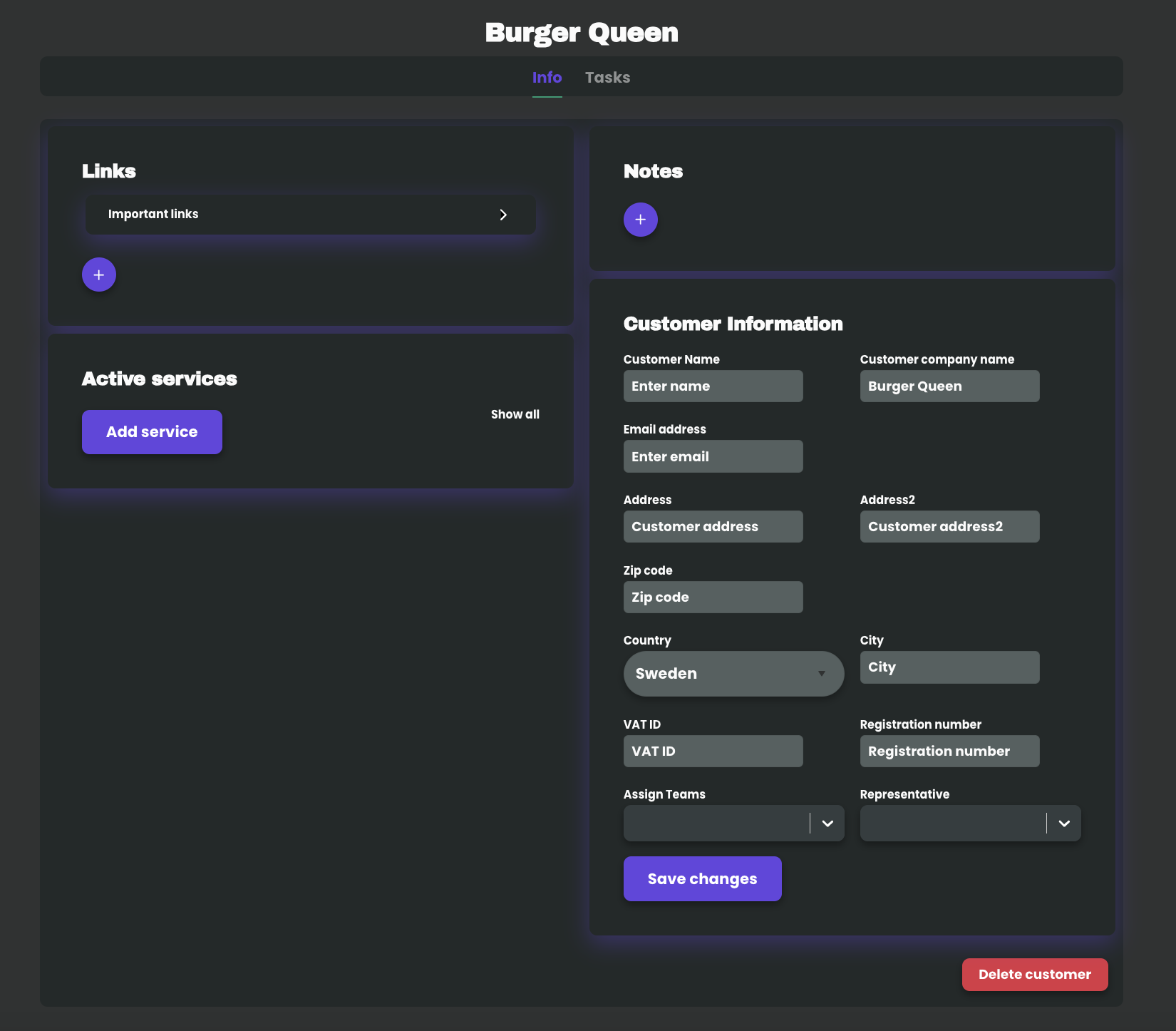1176x1031 pixels.
Task: Click the plus icon to add a link
Action: point(98,274)
